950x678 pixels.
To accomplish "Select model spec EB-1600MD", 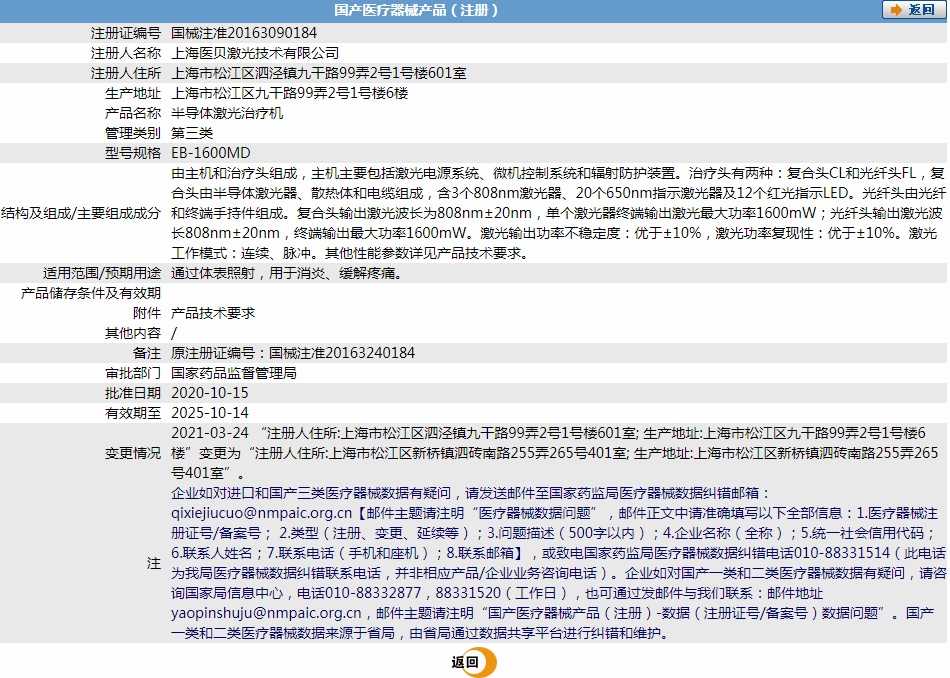I will [211, 153].
